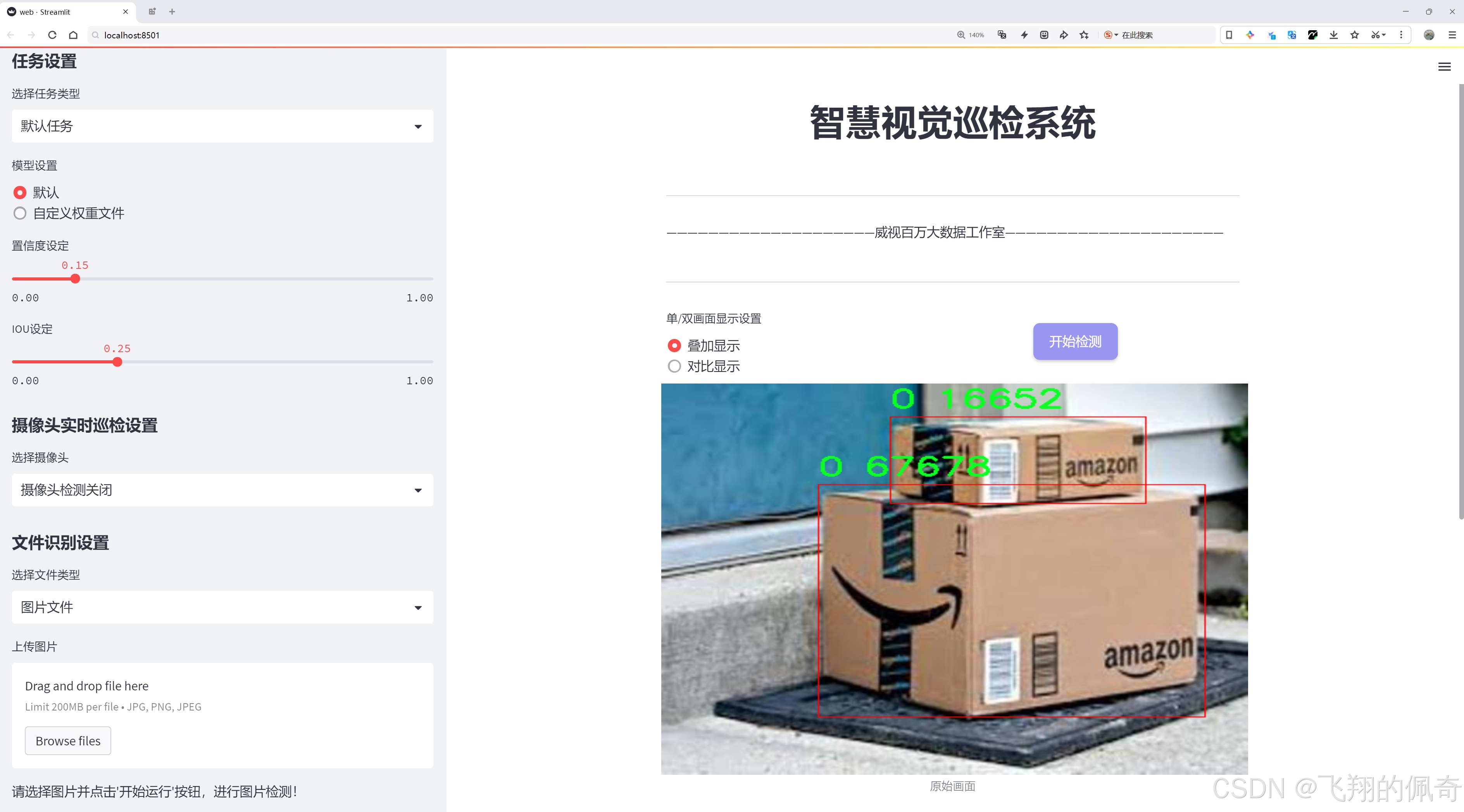
Task: Select the 对比显示 radio option
Action: click(x=674, y=366)
